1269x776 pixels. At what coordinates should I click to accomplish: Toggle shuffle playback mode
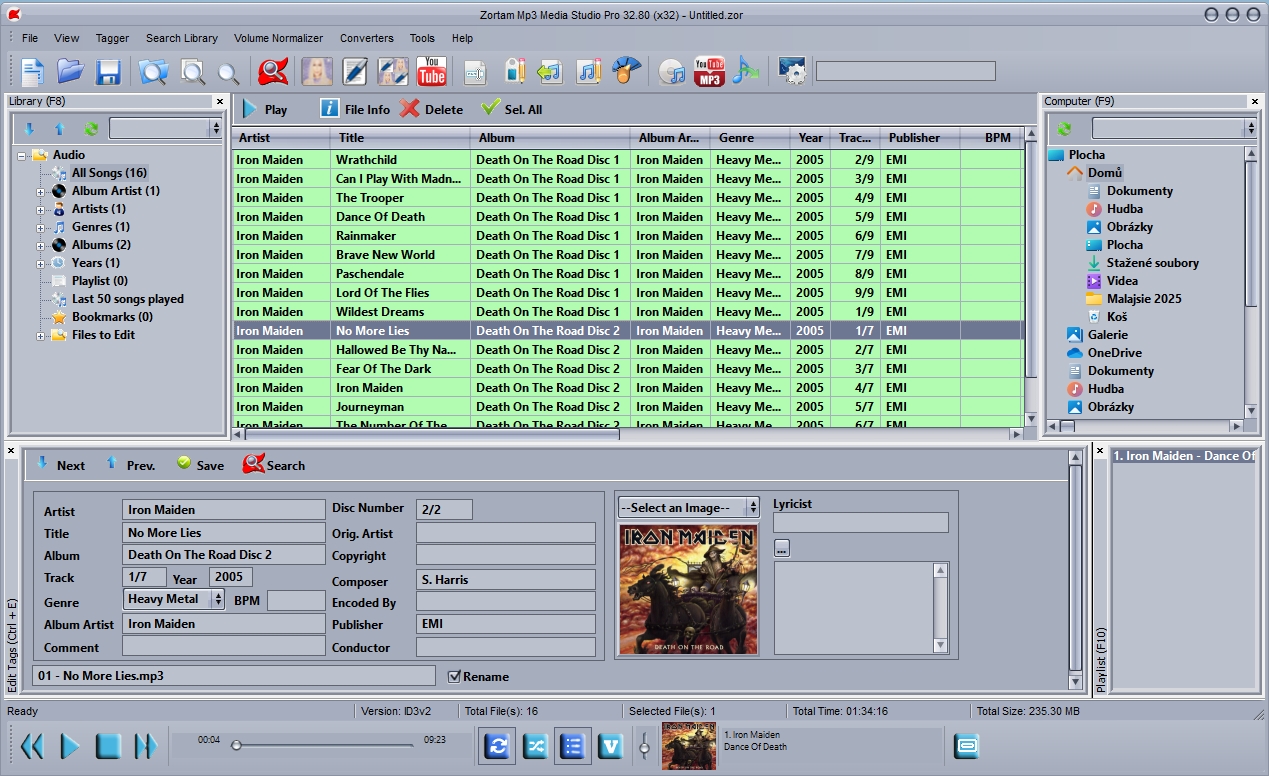click(x=535, y=746)
